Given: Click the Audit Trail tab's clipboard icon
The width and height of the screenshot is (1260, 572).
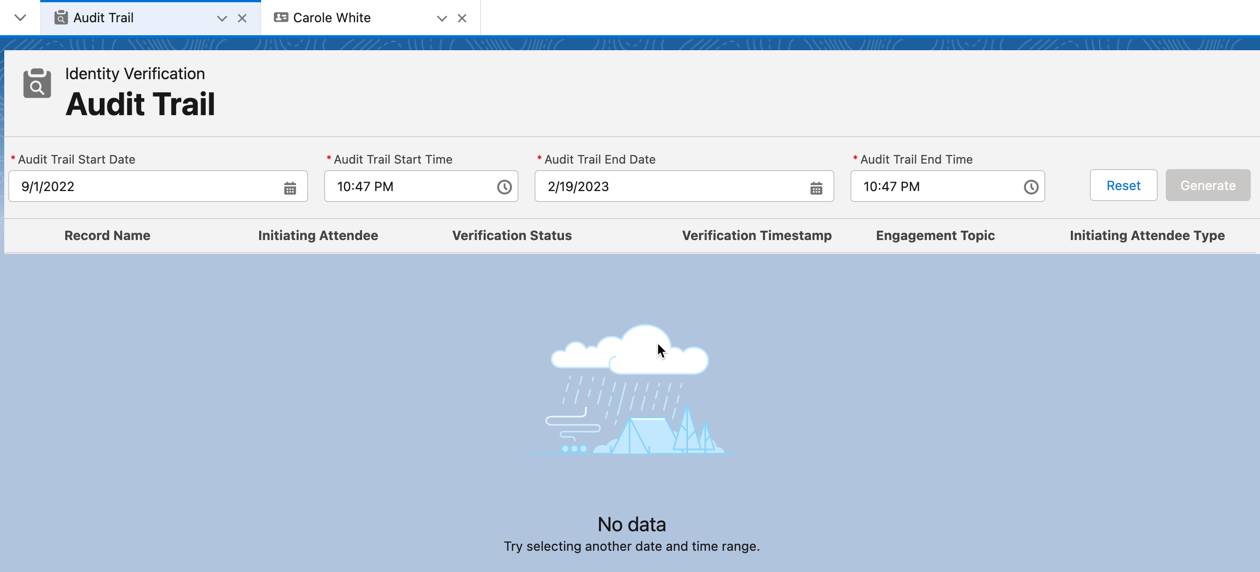Looking at the screenshot, I should [61, 17].
